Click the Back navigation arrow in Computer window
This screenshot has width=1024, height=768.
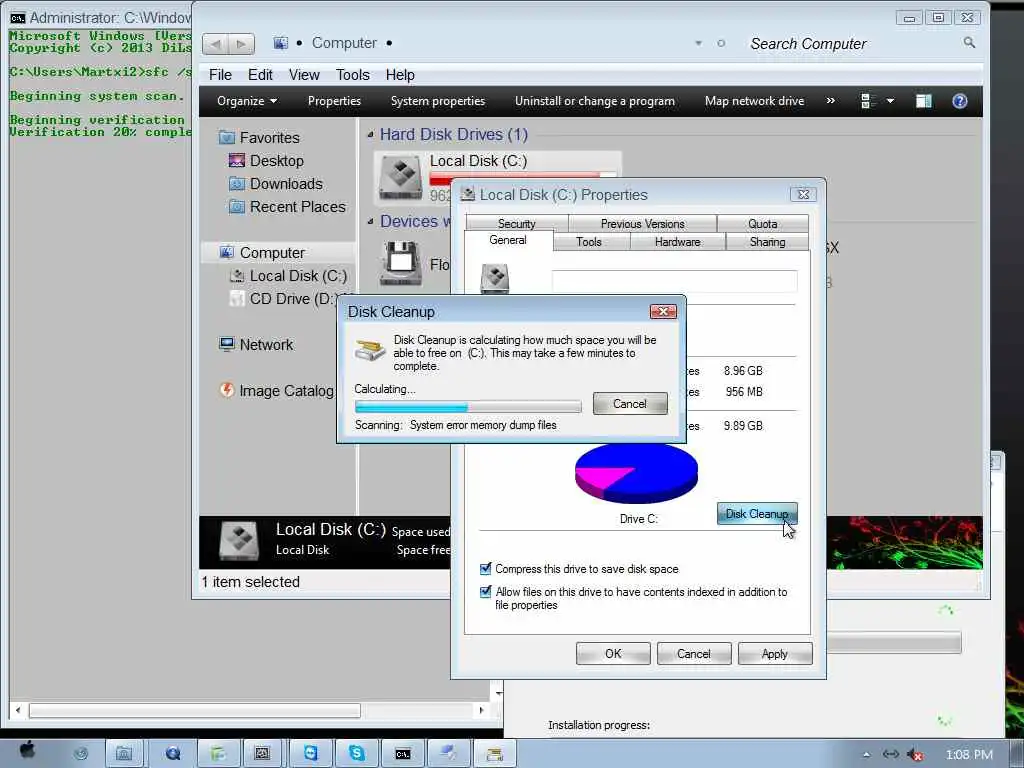216,44
